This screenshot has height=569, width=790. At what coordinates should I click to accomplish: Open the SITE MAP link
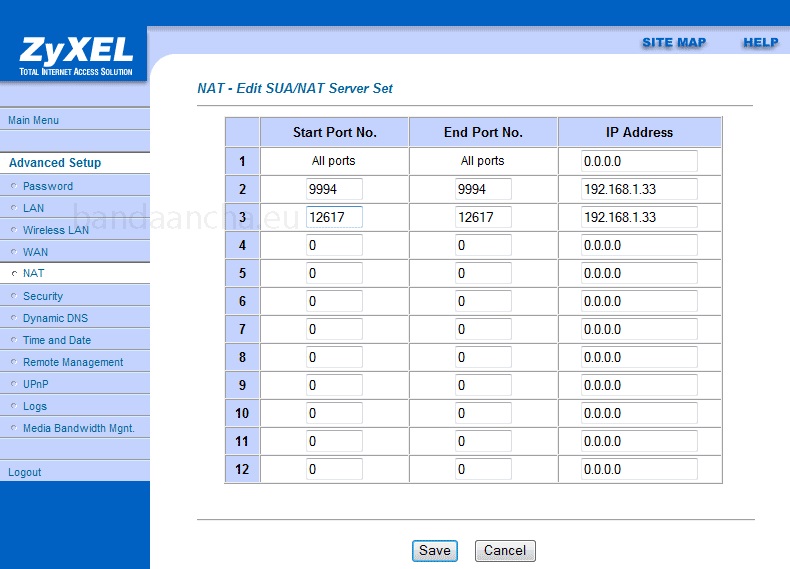(x=674, y=43)
